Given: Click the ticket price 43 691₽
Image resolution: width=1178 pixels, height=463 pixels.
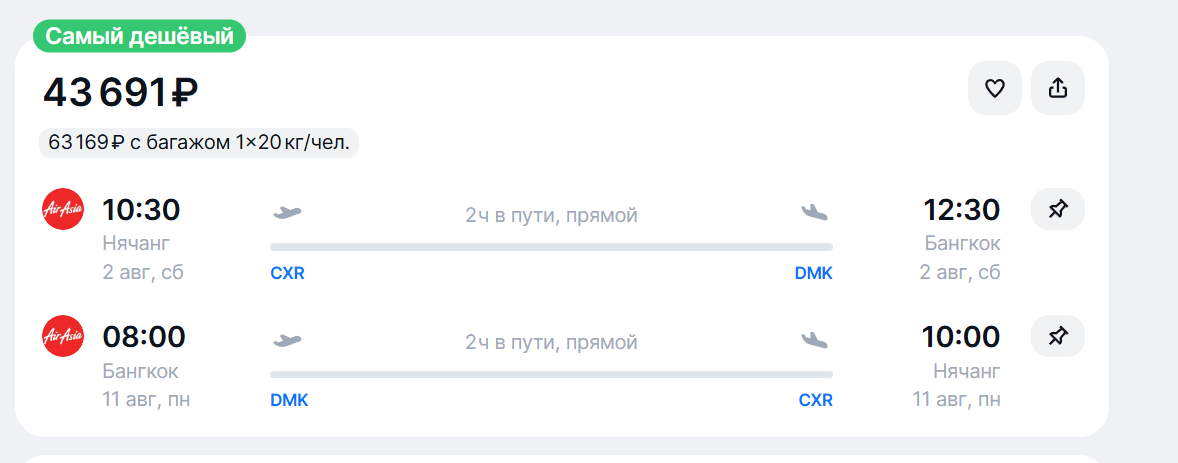Looking at the screenshot, I should point(120,93).
